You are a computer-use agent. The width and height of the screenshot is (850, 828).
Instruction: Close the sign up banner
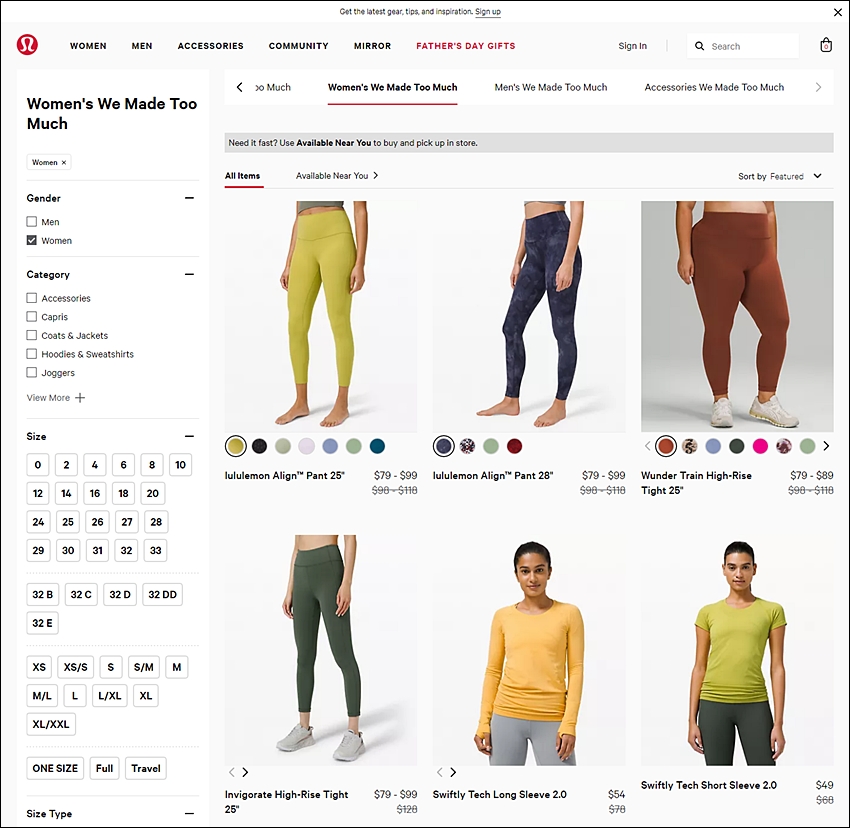click(x=838, y=12)
